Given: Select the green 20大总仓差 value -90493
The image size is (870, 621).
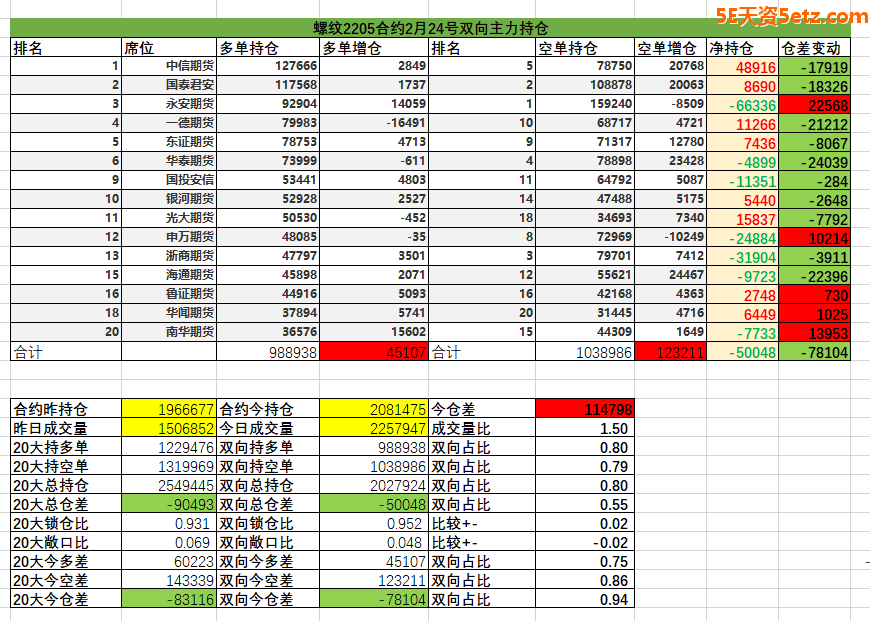Looking at the screenshot, I should click(168, 504).
